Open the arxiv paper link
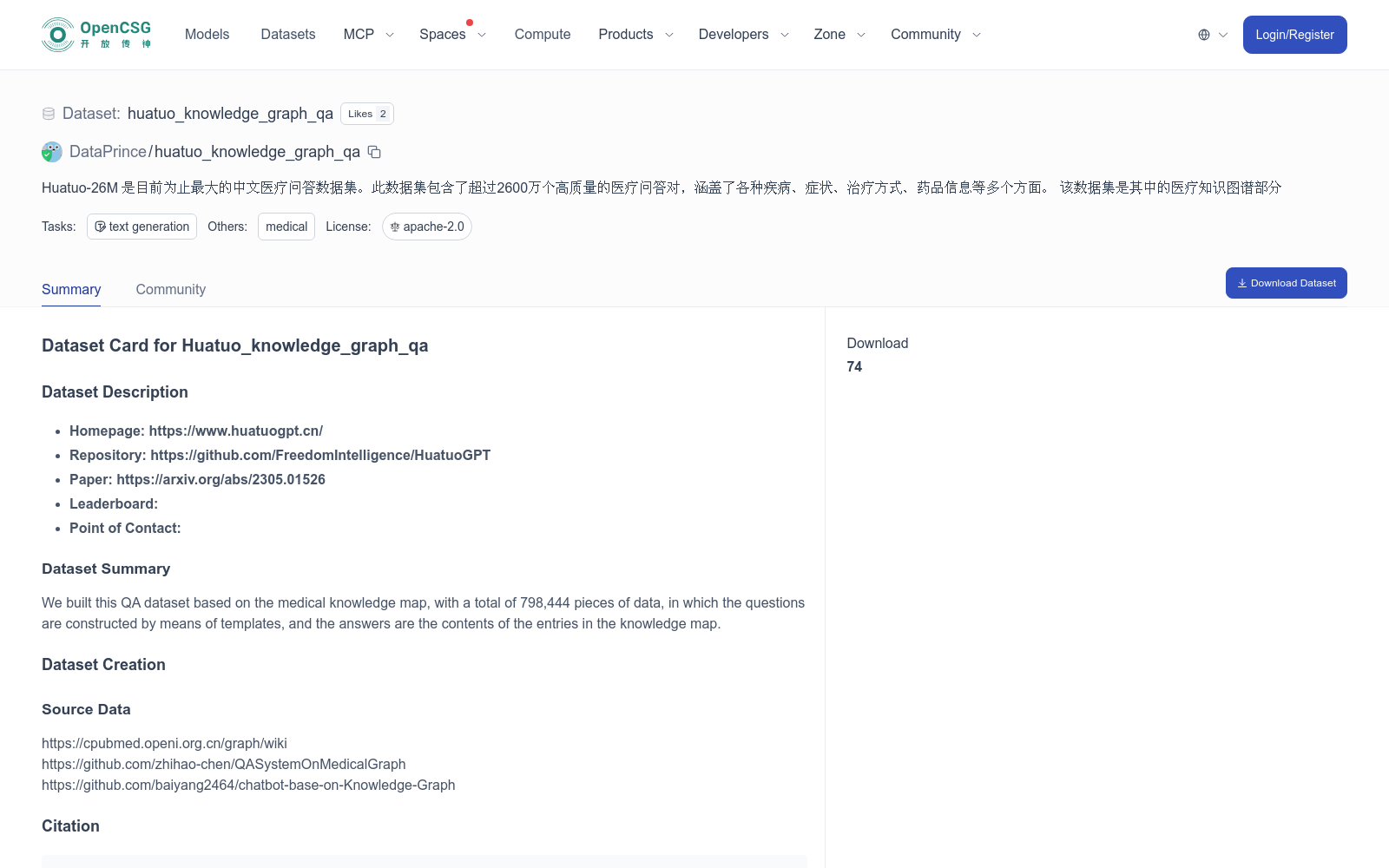The image size is (1389, 868). tap(221, 479)
